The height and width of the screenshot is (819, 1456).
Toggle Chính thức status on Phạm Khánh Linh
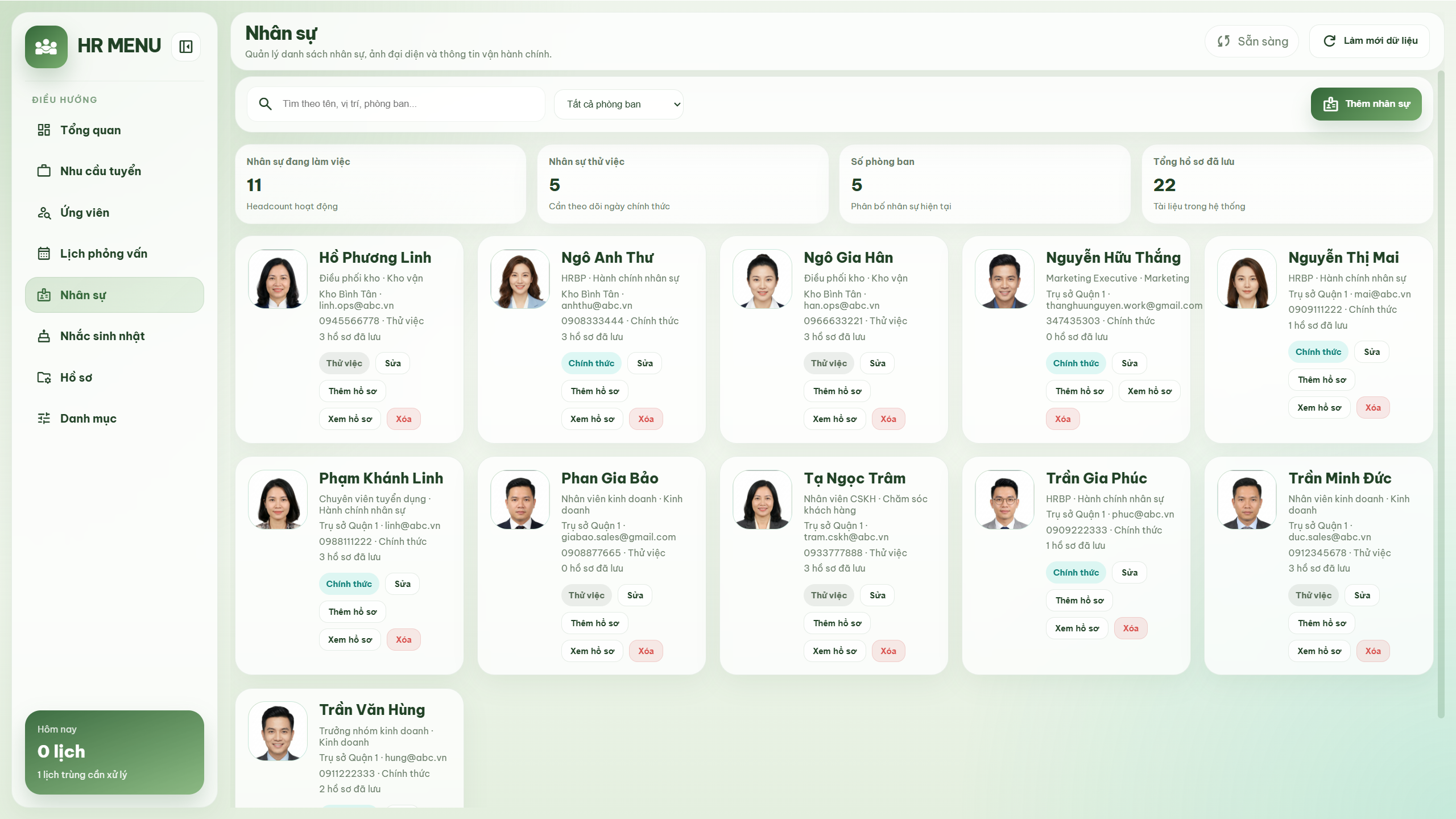pos(349,584)
